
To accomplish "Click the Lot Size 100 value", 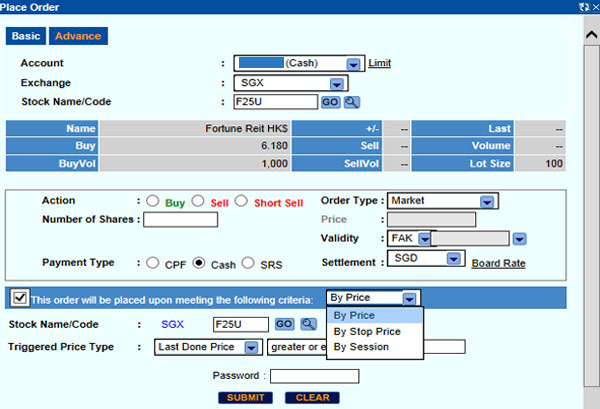I will [x=540, y=164].
